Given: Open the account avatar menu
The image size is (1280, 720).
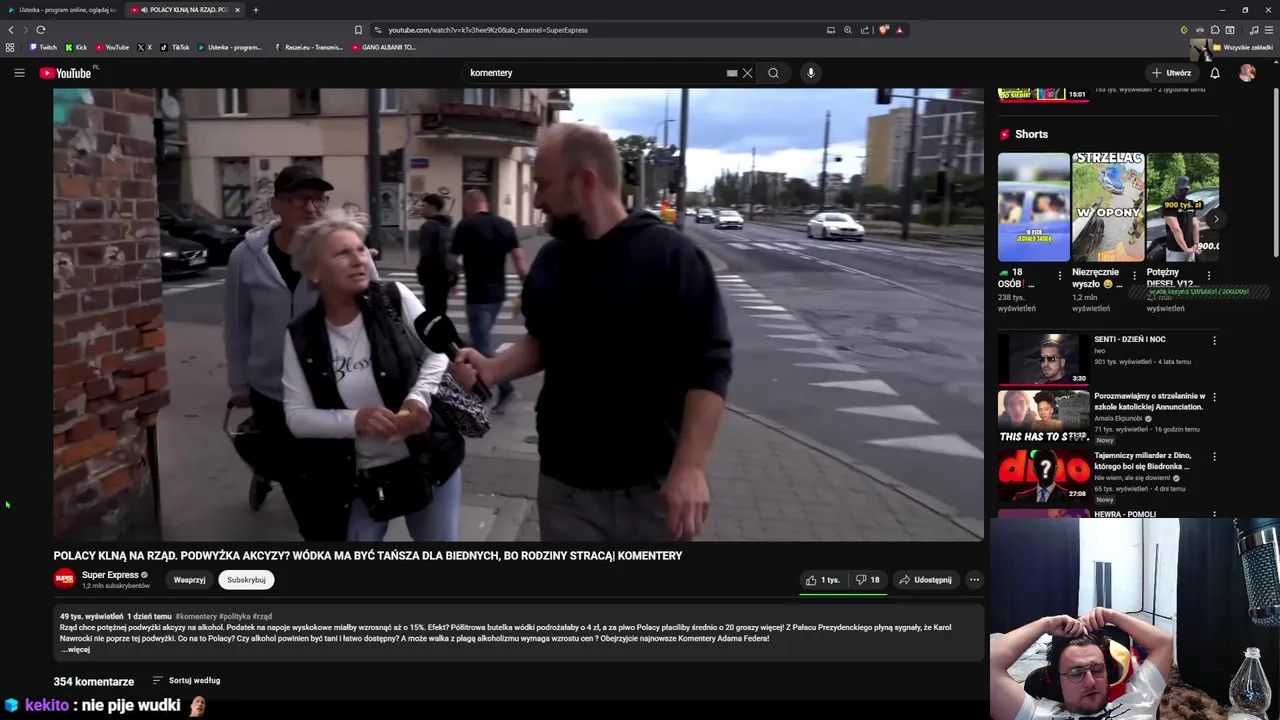Looking at the screenshot, I should pyautogui.click(x=1247, y=73).
